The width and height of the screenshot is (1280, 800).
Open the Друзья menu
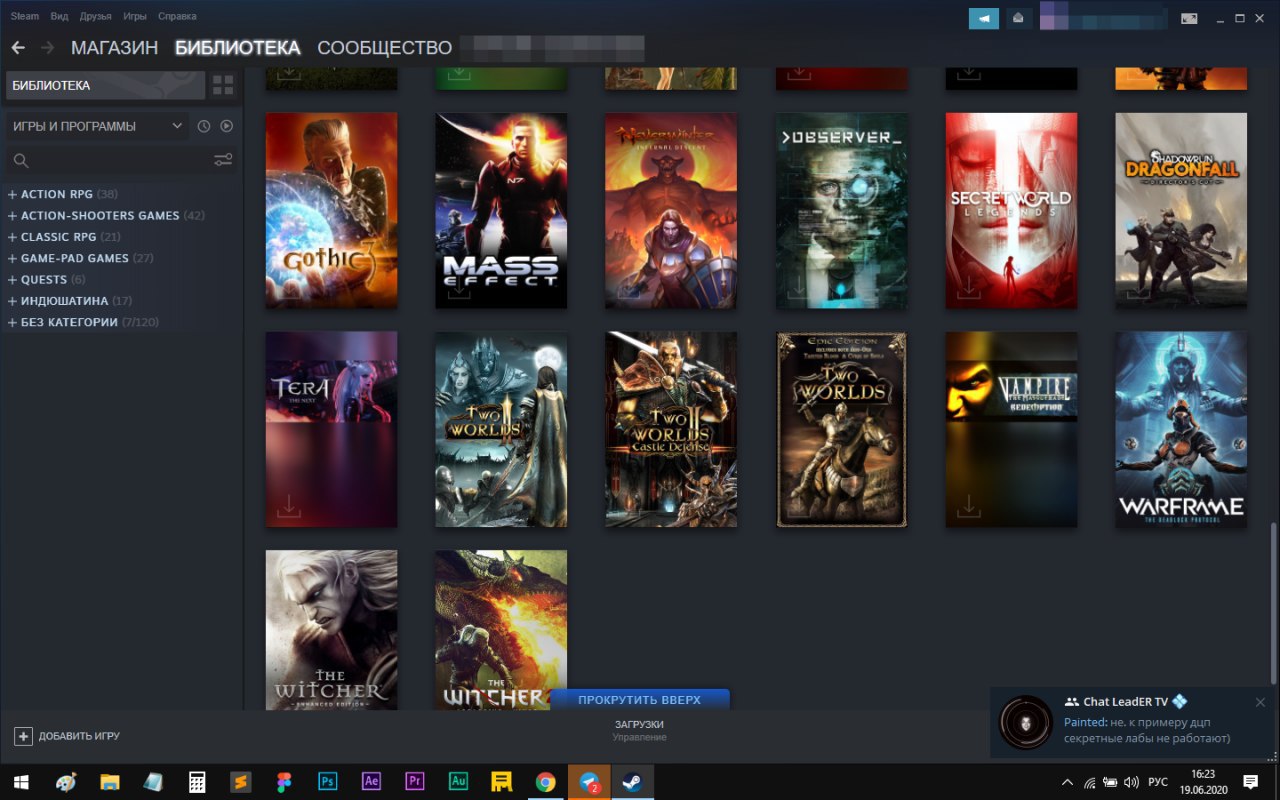click(95, 16)
